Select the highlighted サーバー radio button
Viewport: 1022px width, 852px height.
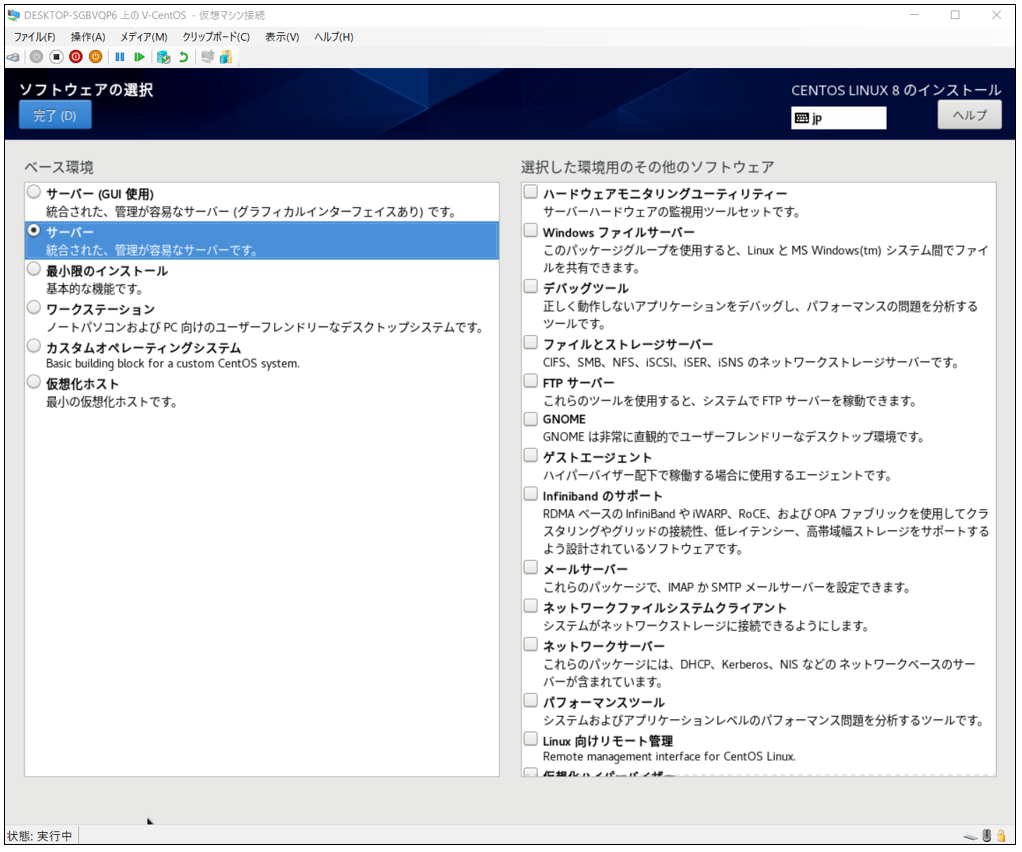pyautogui.click(x=34, y=231)
